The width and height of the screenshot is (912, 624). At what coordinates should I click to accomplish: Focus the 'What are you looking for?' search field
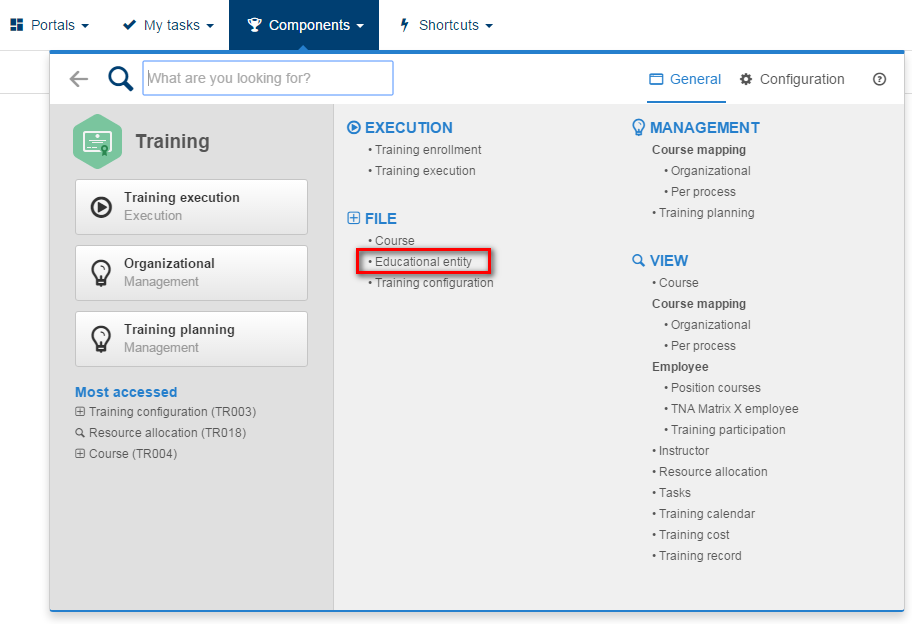[268, 78]
